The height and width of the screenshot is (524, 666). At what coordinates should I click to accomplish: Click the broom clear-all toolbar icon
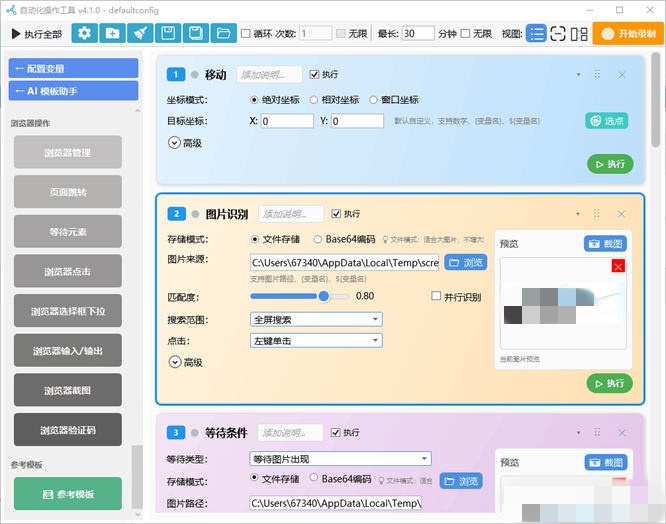tap(140, 33)
